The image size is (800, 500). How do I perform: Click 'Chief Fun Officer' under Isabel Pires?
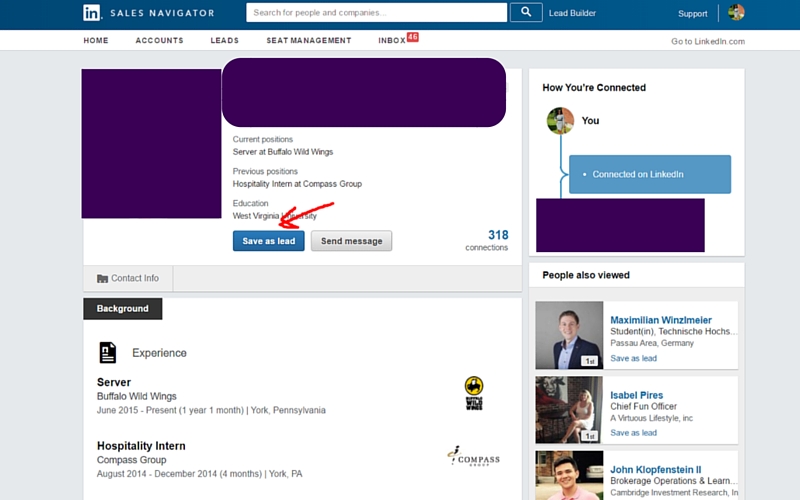pyautogui.click(x=643, y=407)
